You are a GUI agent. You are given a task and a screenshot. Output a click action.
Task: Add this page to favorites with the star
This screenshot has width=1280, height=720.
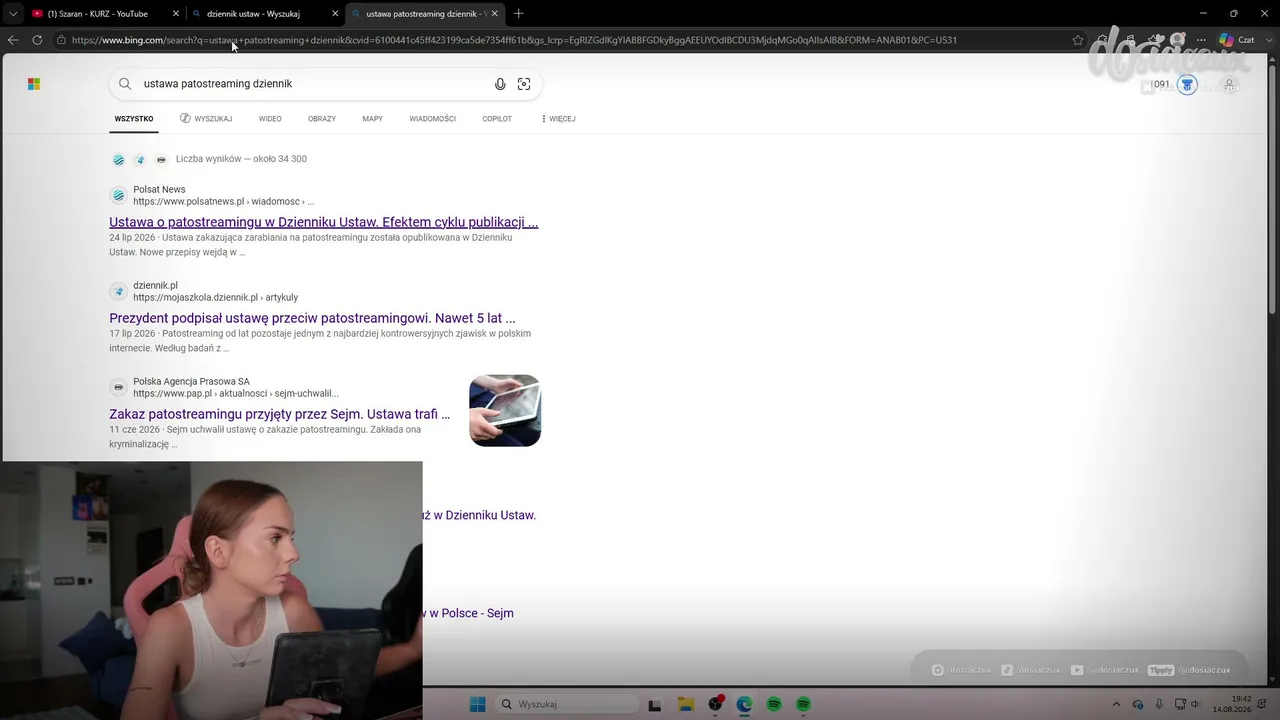coord(1078,40)
